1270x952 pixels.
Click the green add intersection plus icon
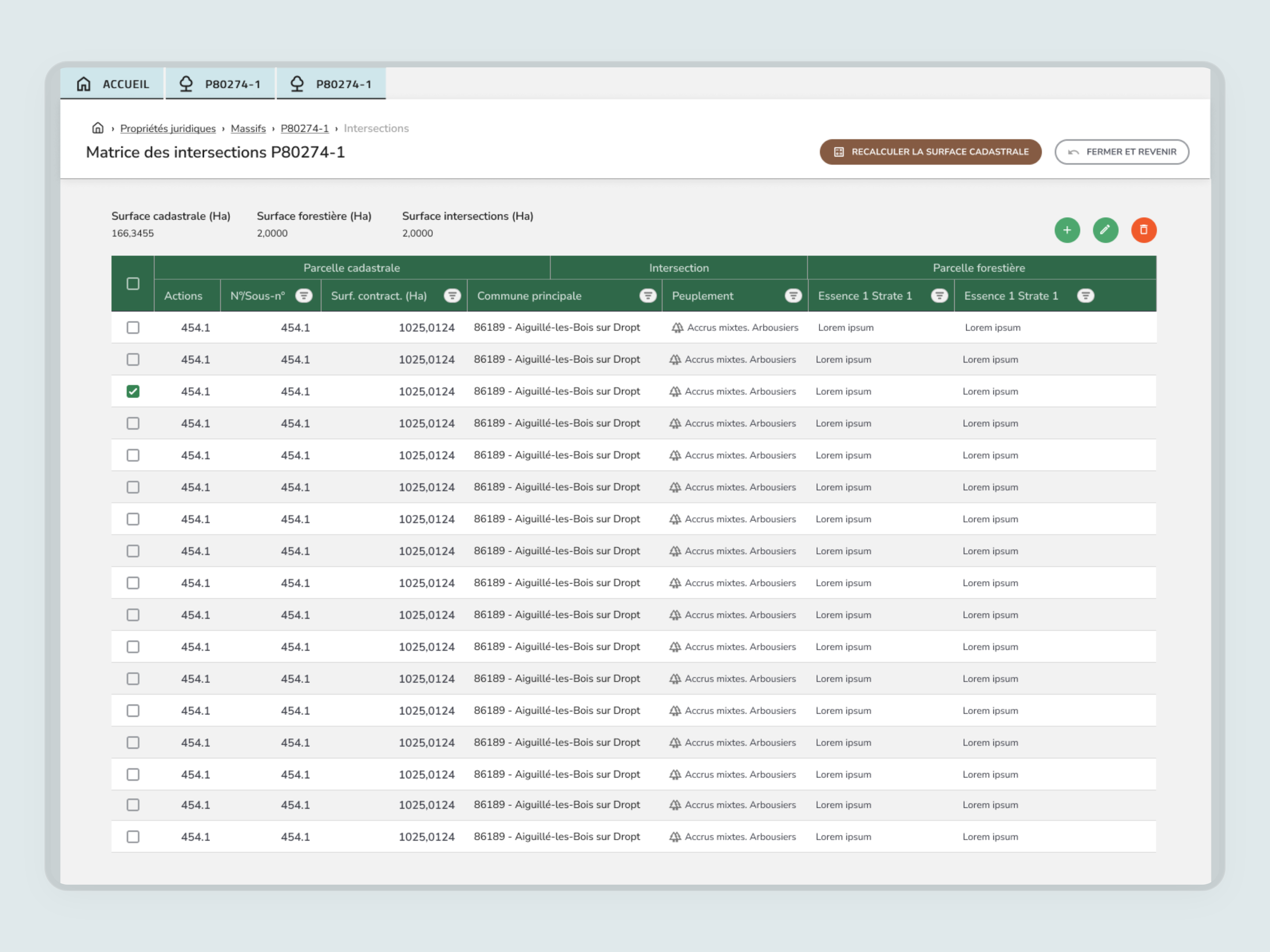[1067, 230]
